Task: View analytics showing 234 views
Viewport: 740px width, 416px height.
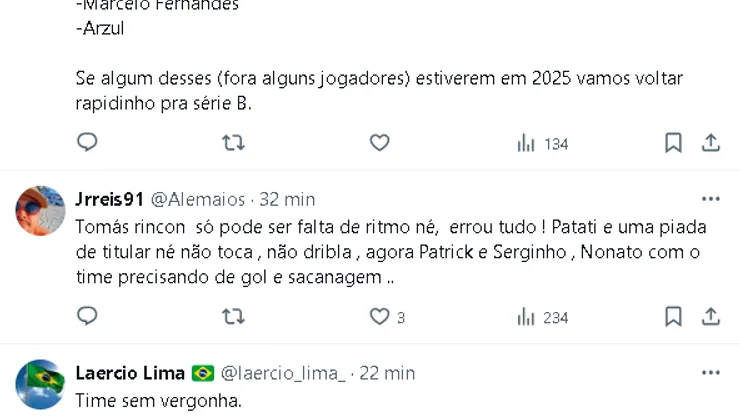Action: (542, 318)
